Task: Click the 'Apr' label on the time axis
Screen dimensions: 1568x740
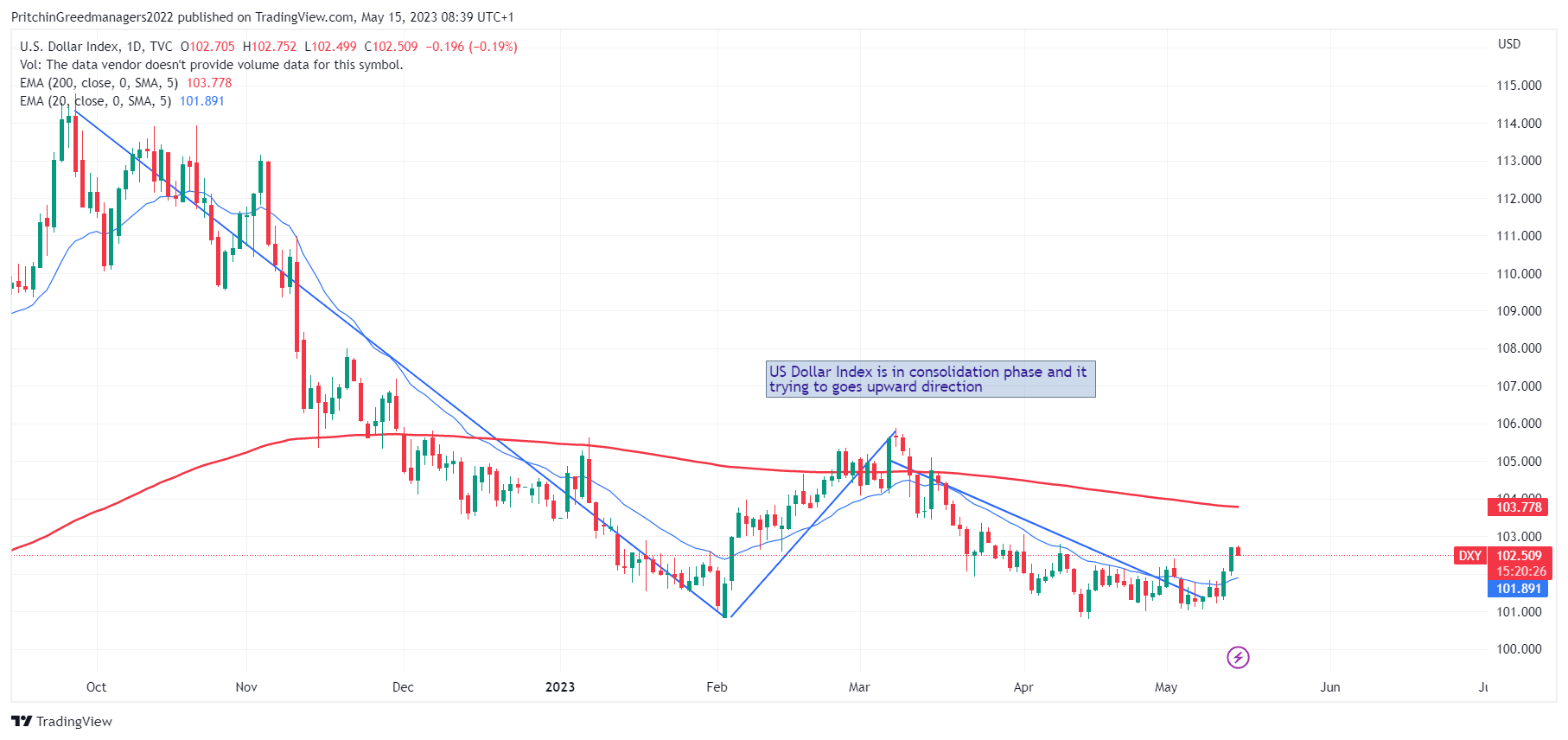Action: tap(1023, 687)
